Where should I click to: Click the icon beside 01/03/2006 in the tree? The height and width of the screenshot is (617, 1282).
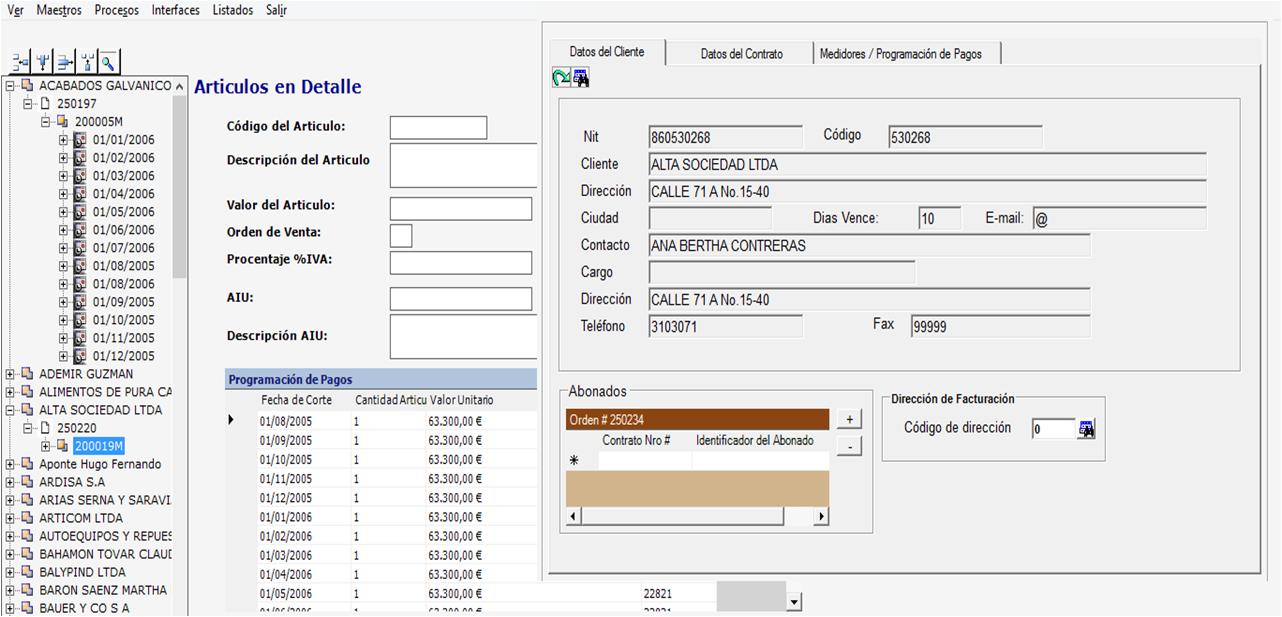81,176
